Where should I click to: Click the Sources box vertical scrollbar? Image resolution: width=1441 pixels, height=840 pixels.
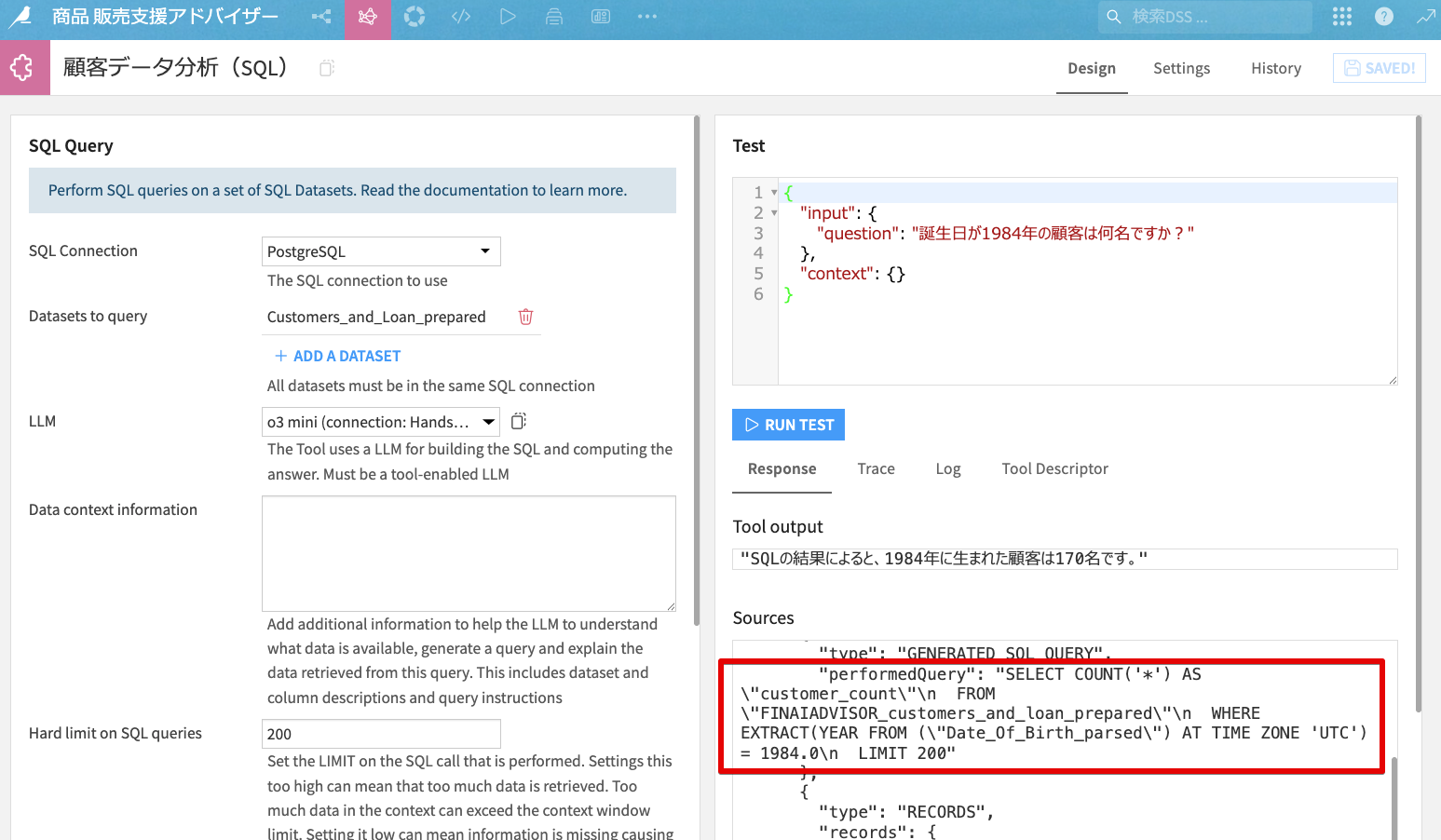point(1394,797)
